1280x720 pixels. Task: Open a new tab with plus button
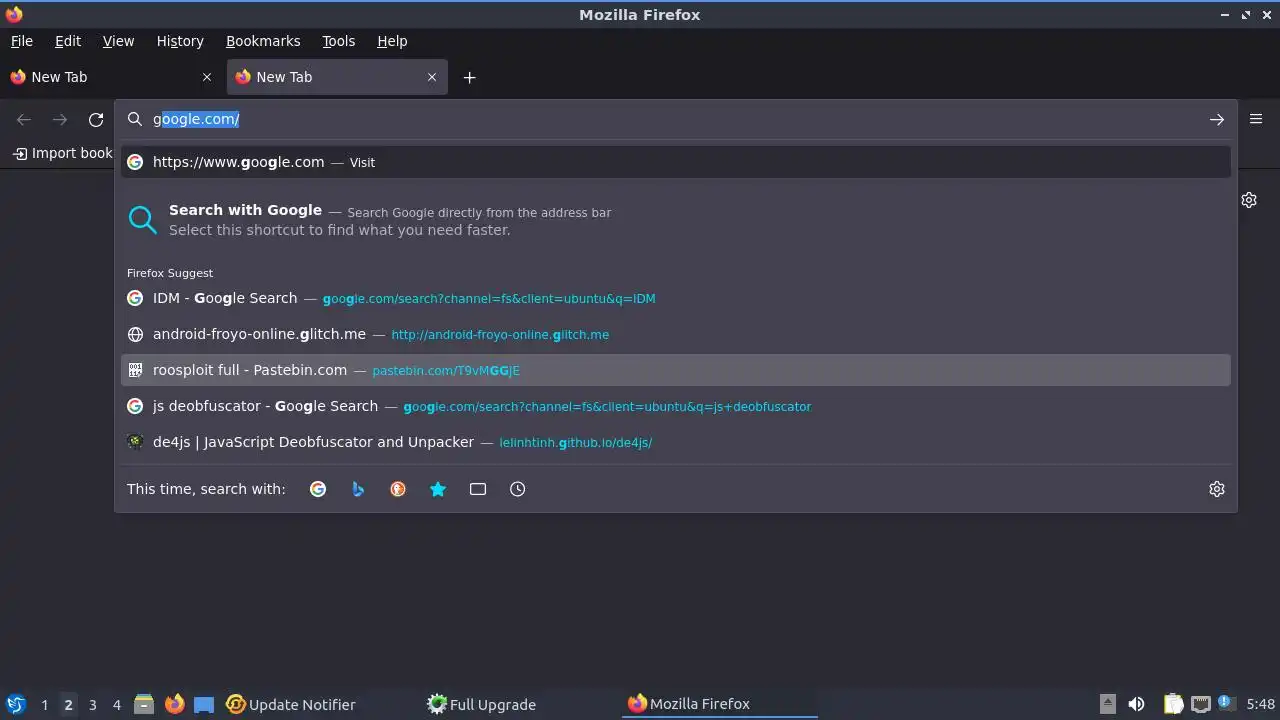[x=469, y=77]
